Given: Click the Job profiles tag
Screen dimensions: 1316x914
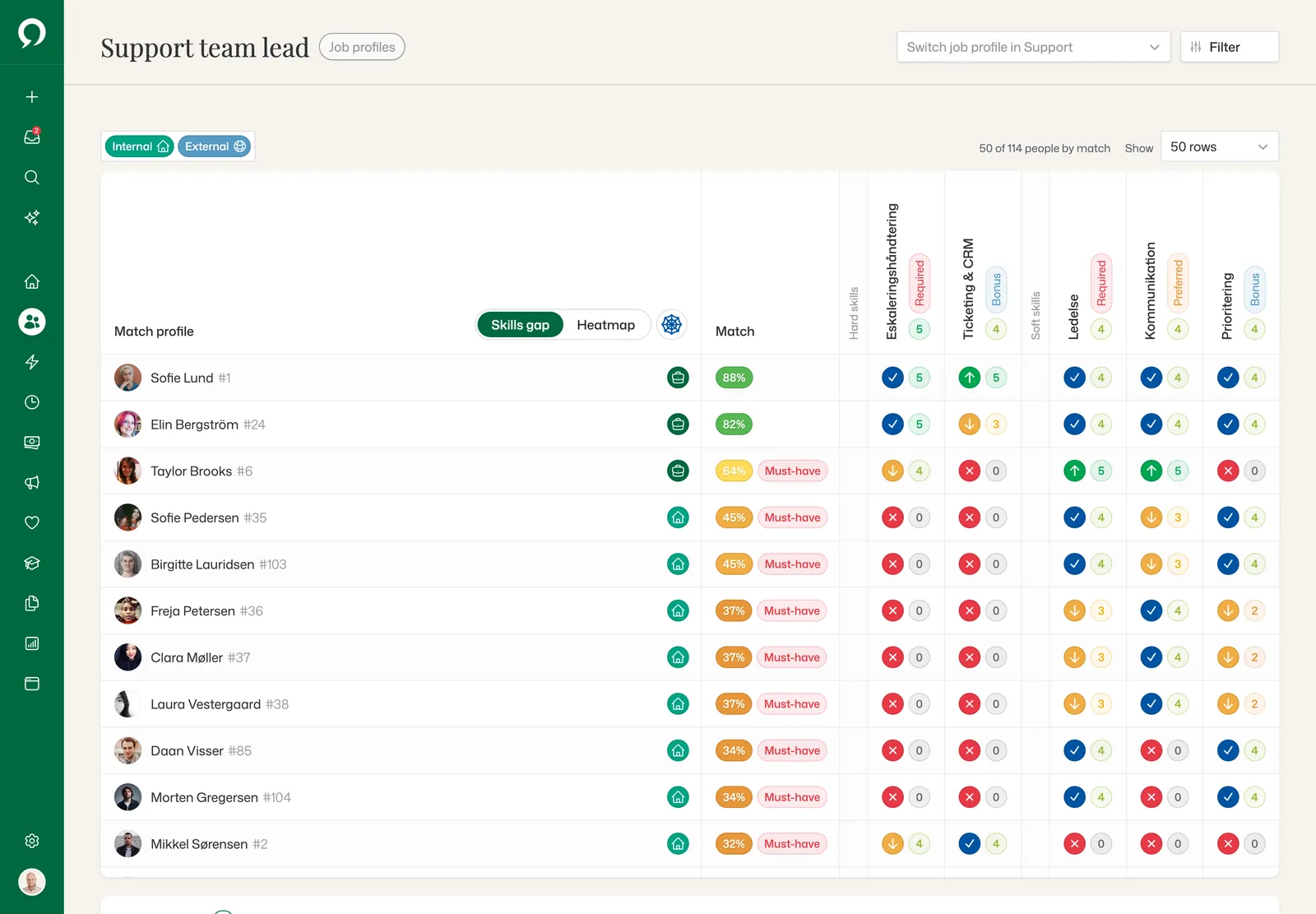Looking at the screenshot, I should click(362, 47).
